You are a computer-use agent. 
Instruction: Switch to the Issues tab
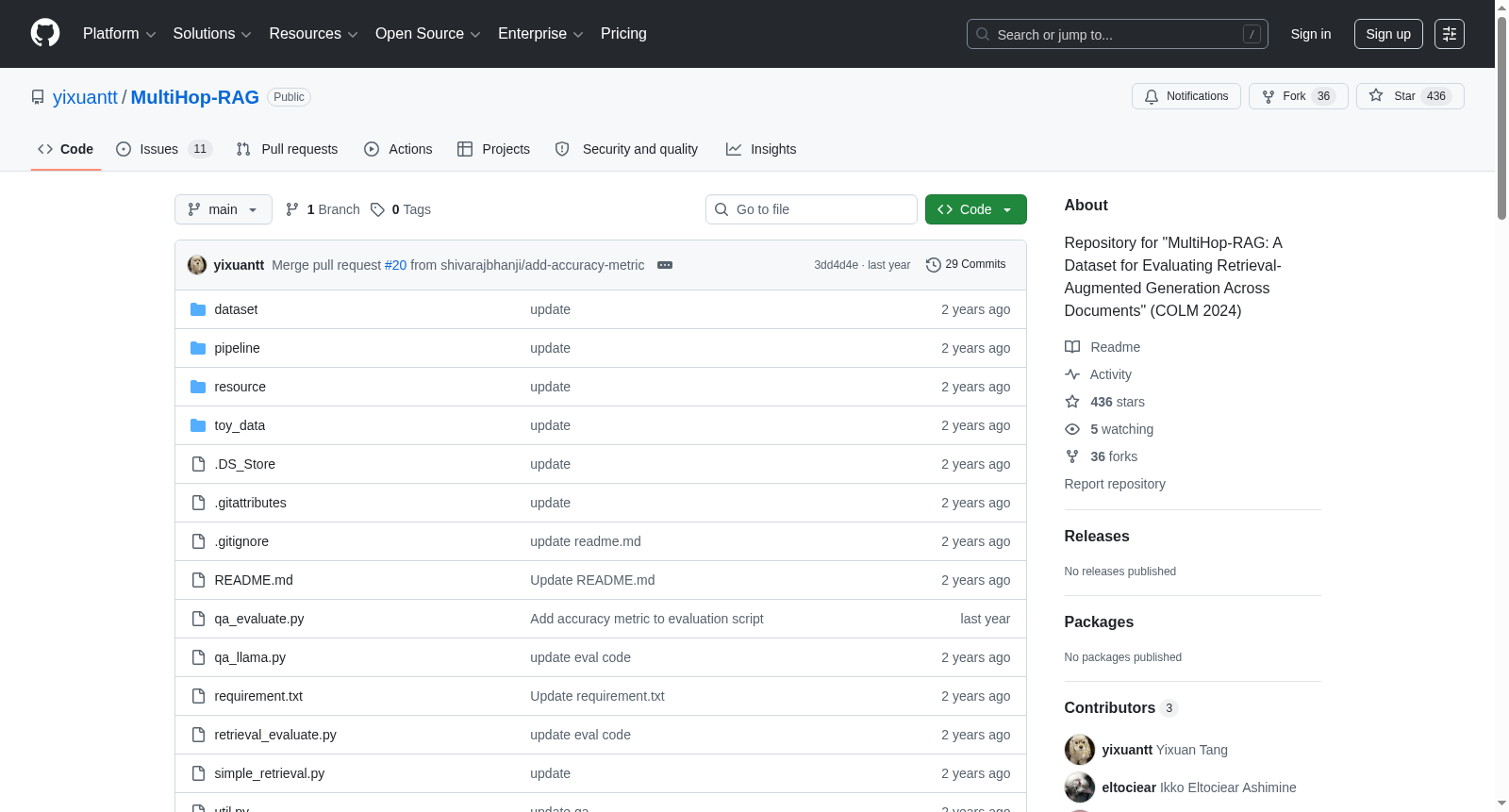164,149
